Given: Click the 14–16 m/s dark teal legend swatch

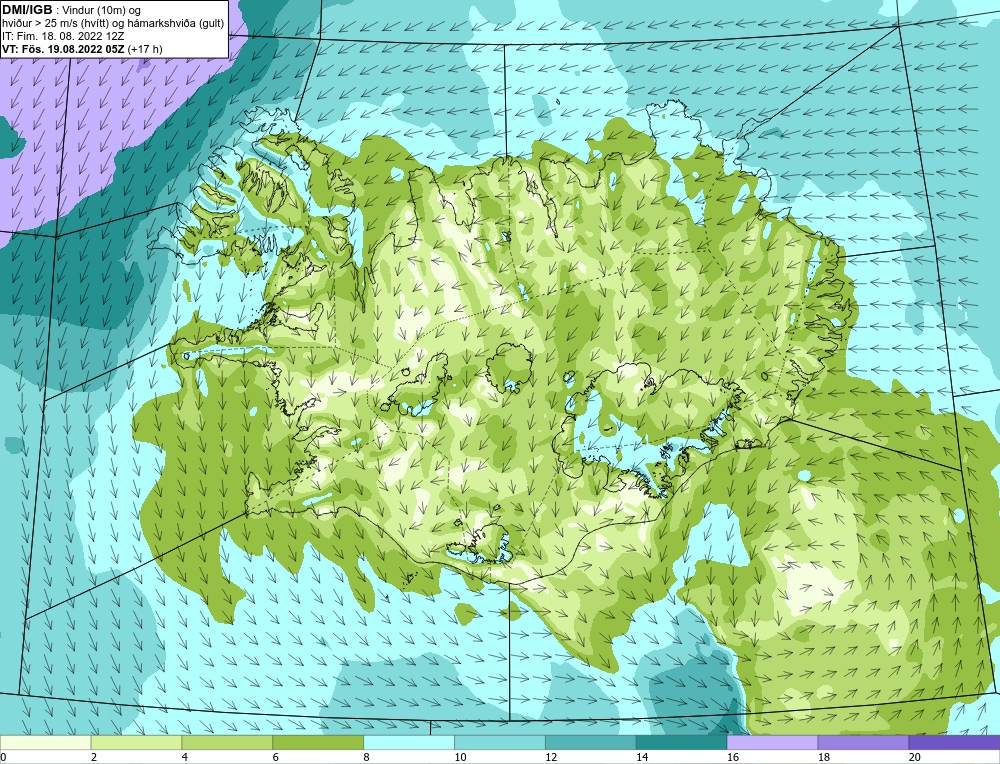Looking at the screenshot, I should click(x=681, y=742).
